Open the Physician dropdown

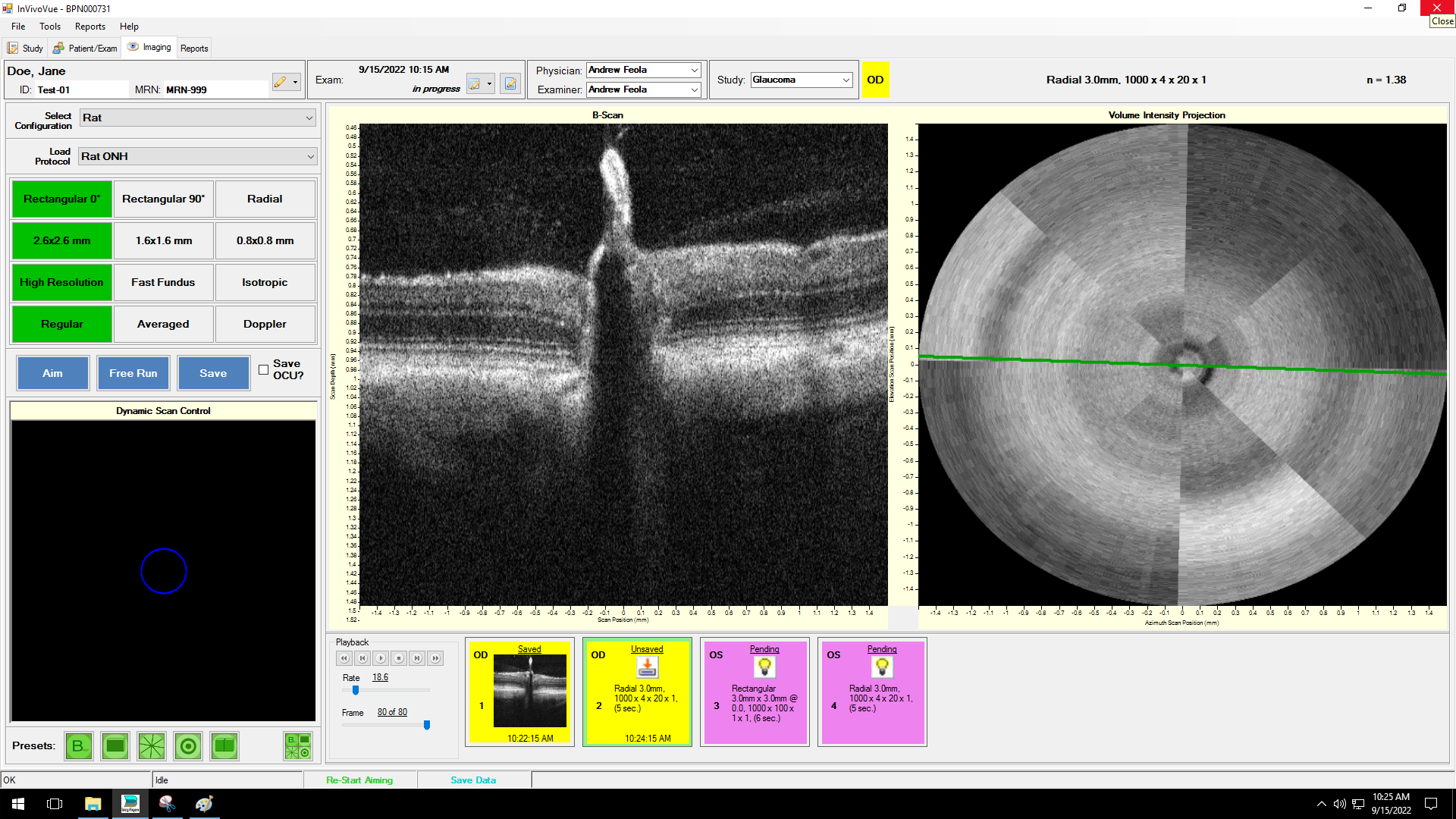click(x=694, y=70)
